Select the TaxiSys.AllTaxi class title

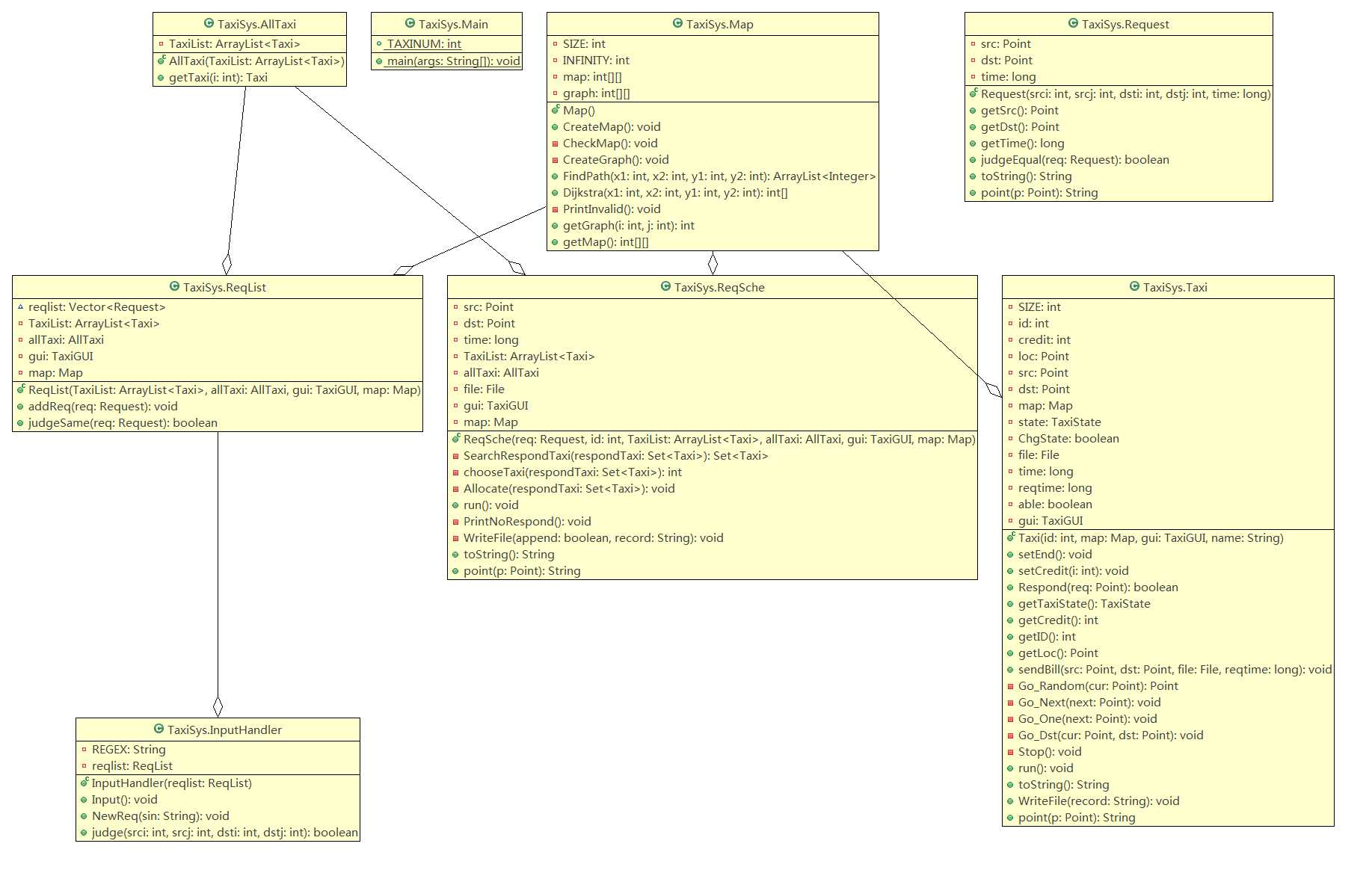[x=256, y=24]
